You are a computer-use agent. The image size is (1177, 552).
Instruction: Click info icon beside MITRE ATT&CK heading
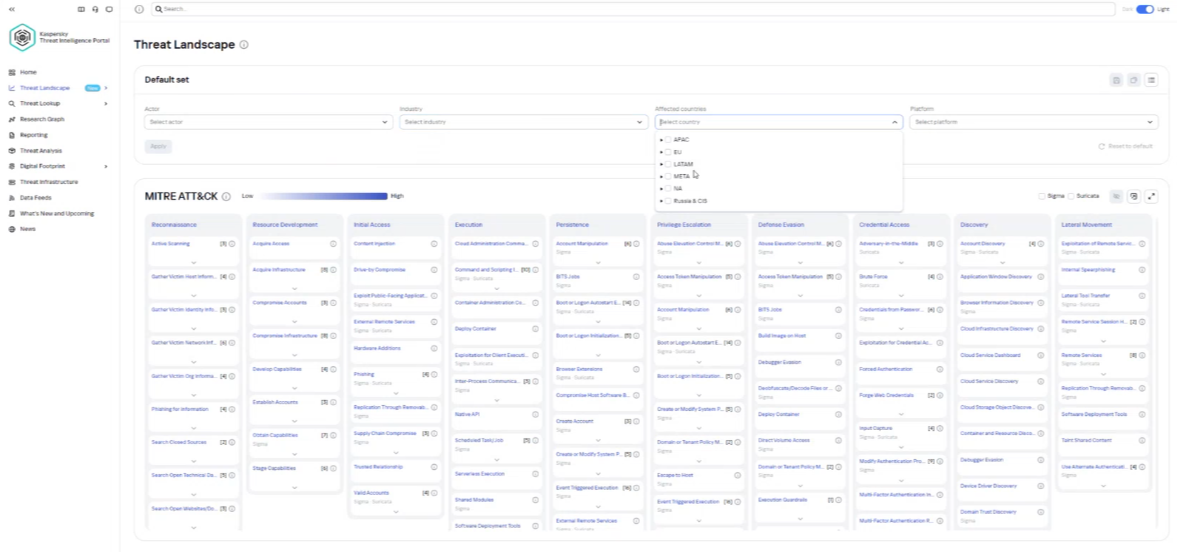[x=226, y=197]
